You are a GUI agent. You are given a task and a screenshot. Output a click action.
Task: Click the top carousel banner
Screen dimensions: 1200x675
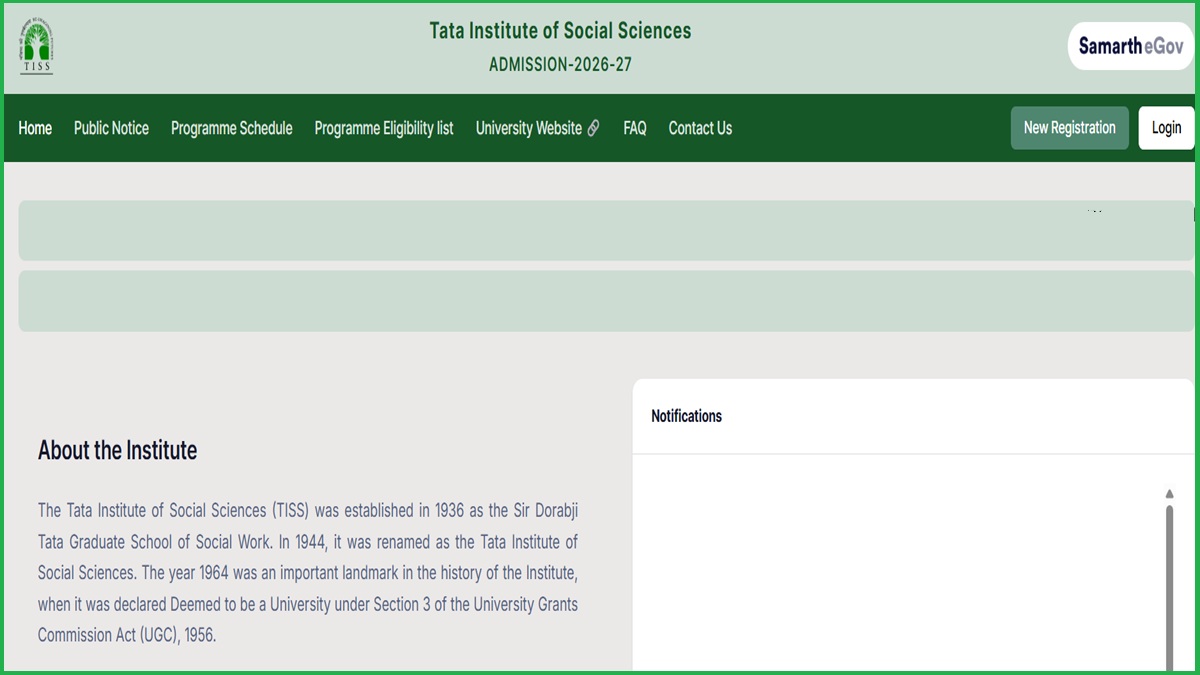(x=600, y=230)
